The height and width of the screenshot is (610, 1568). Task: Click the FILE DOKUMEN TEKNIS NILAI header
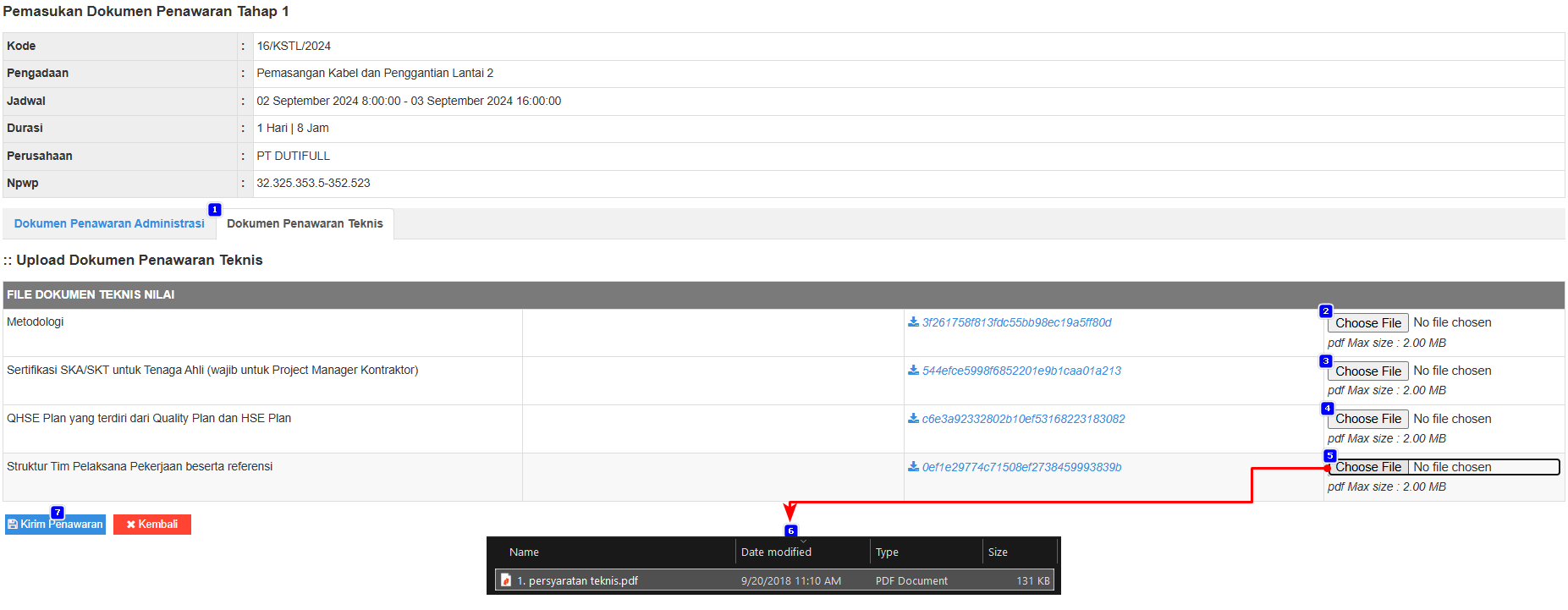[x=91, y=294]
